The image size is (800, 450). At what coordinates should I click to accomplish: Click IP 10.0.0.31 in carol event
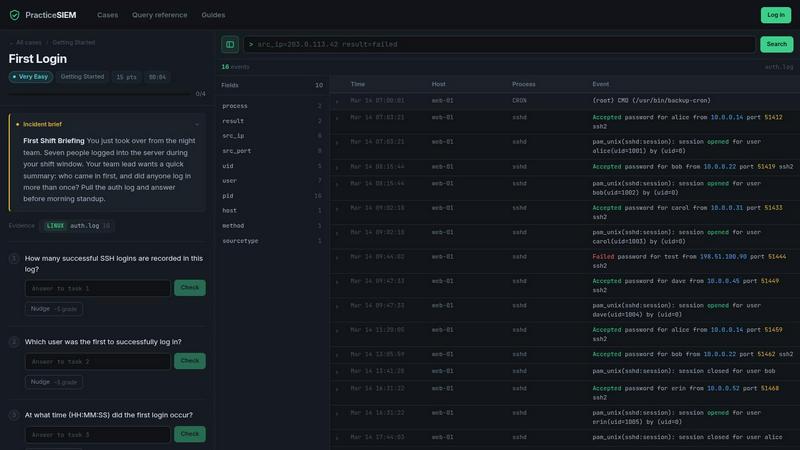click(727, 208)
